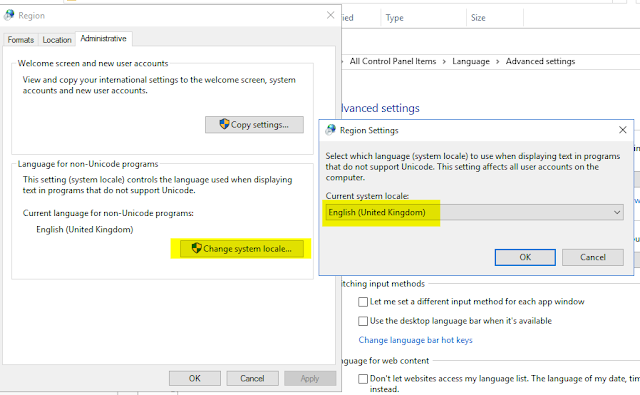Click All Control Panel Items breadcrumb
This screenshot has width=640, height=395.
point(393,61)
